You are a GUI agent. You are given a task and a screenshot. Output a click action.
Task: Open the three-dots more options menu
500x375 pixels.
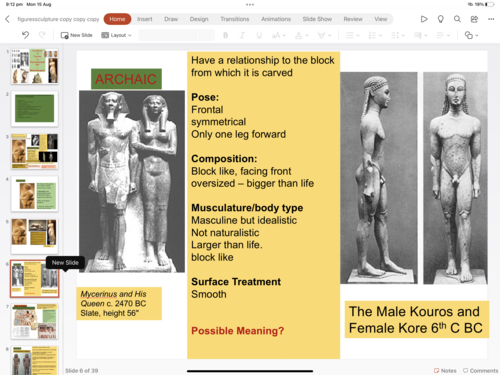[x=491, y=19]
